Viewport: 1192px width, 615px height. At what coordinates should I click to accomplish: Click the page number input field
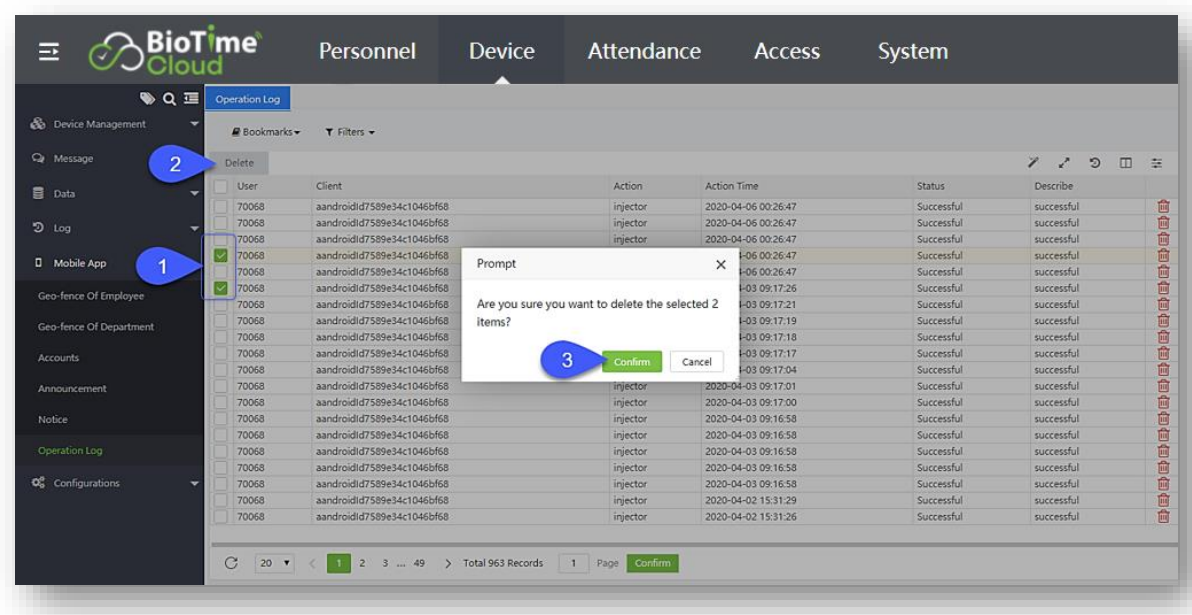(x=574, y=563)
